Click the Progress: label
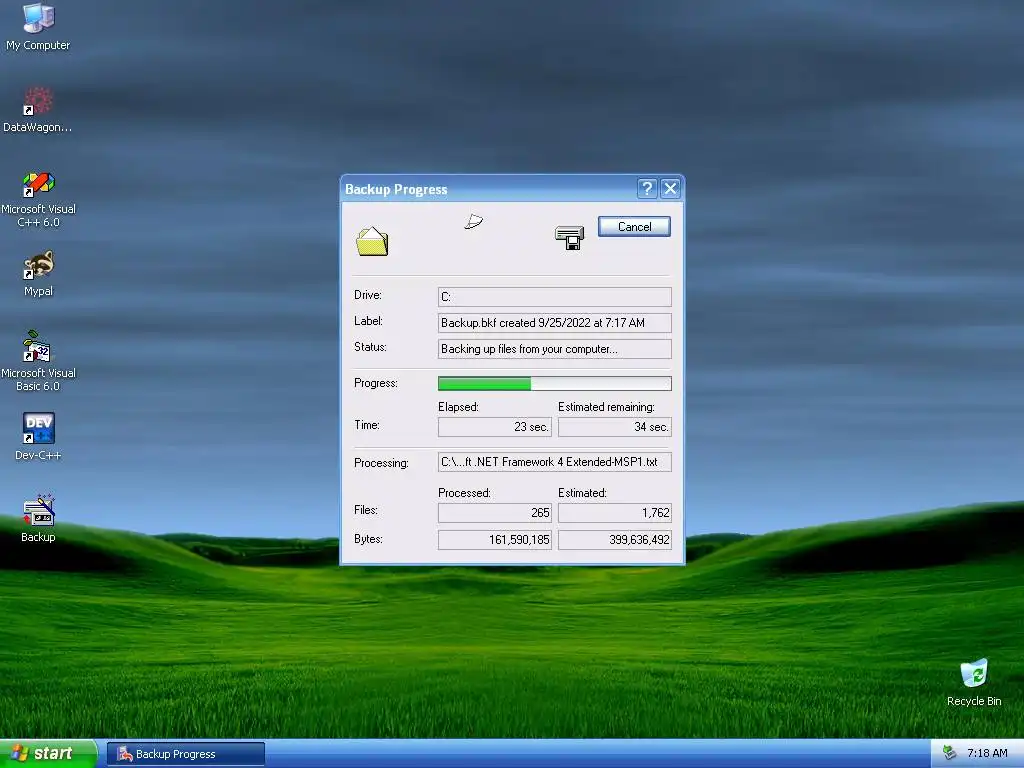This screenshot has height=768, width=1024. [x=376, y=383]
